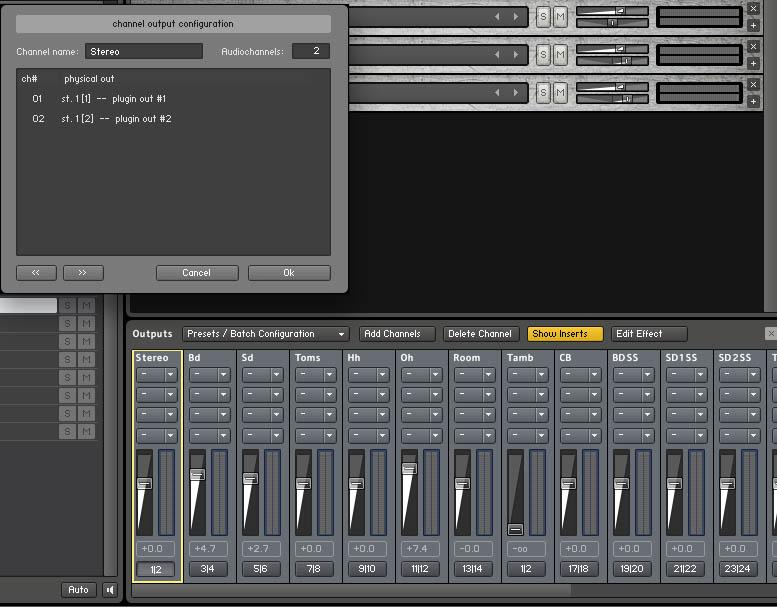Click Hh output assignment 9|10
The height and width of the screenshot is (607, 777).
point(367,569)
